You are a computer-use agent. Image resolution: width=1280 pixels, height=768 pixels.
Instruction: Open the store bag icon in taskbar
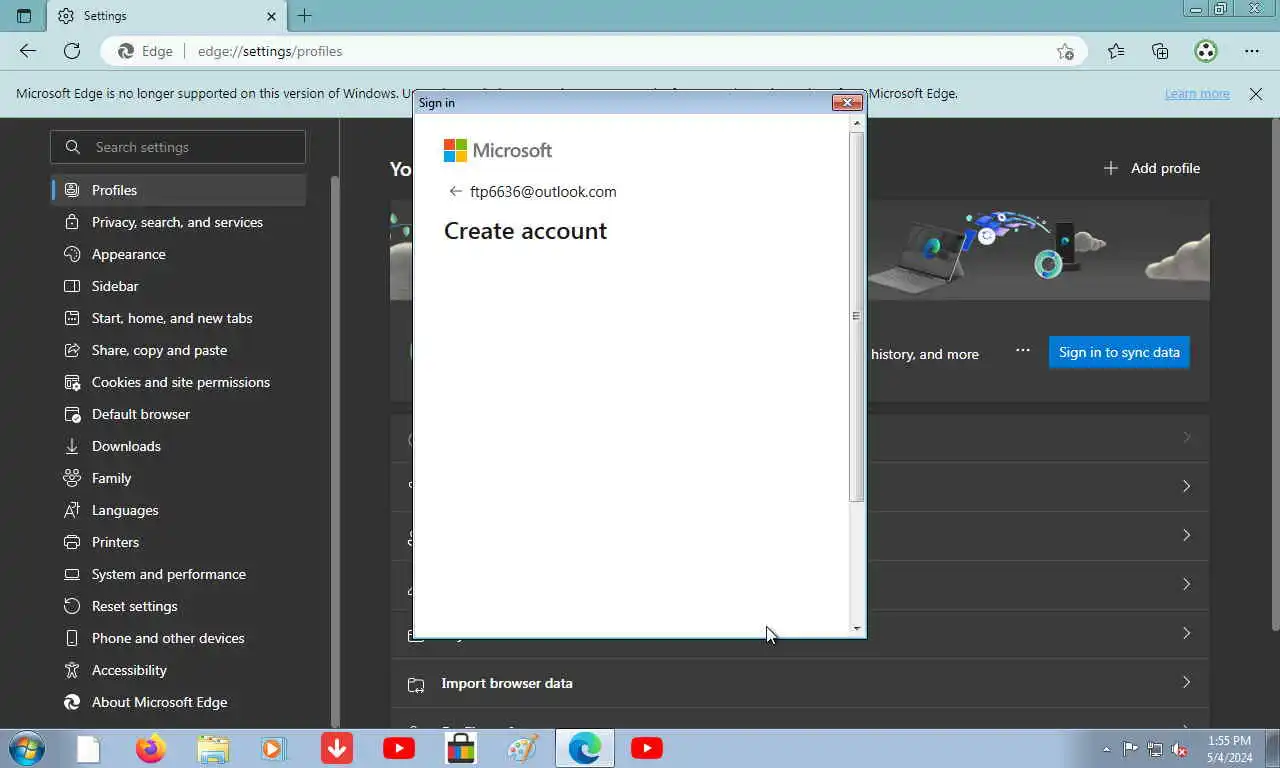pos(460,748)
